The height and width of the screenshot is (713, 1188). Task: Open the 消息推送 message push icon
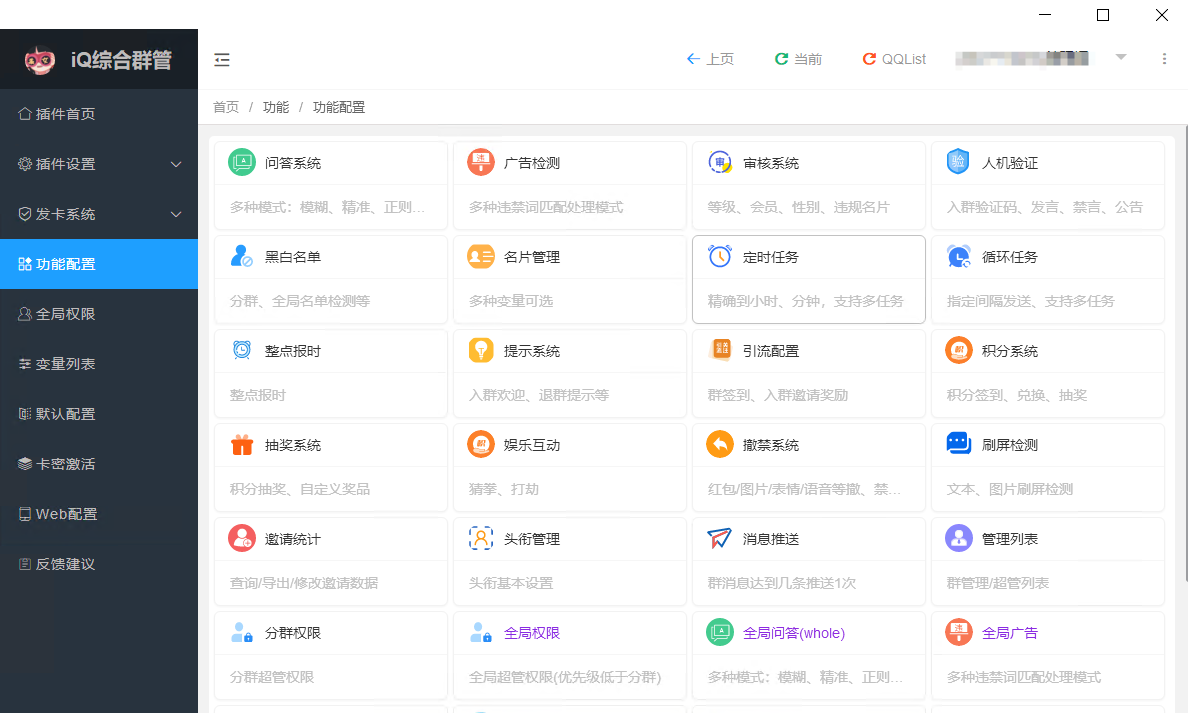point(719,538)
